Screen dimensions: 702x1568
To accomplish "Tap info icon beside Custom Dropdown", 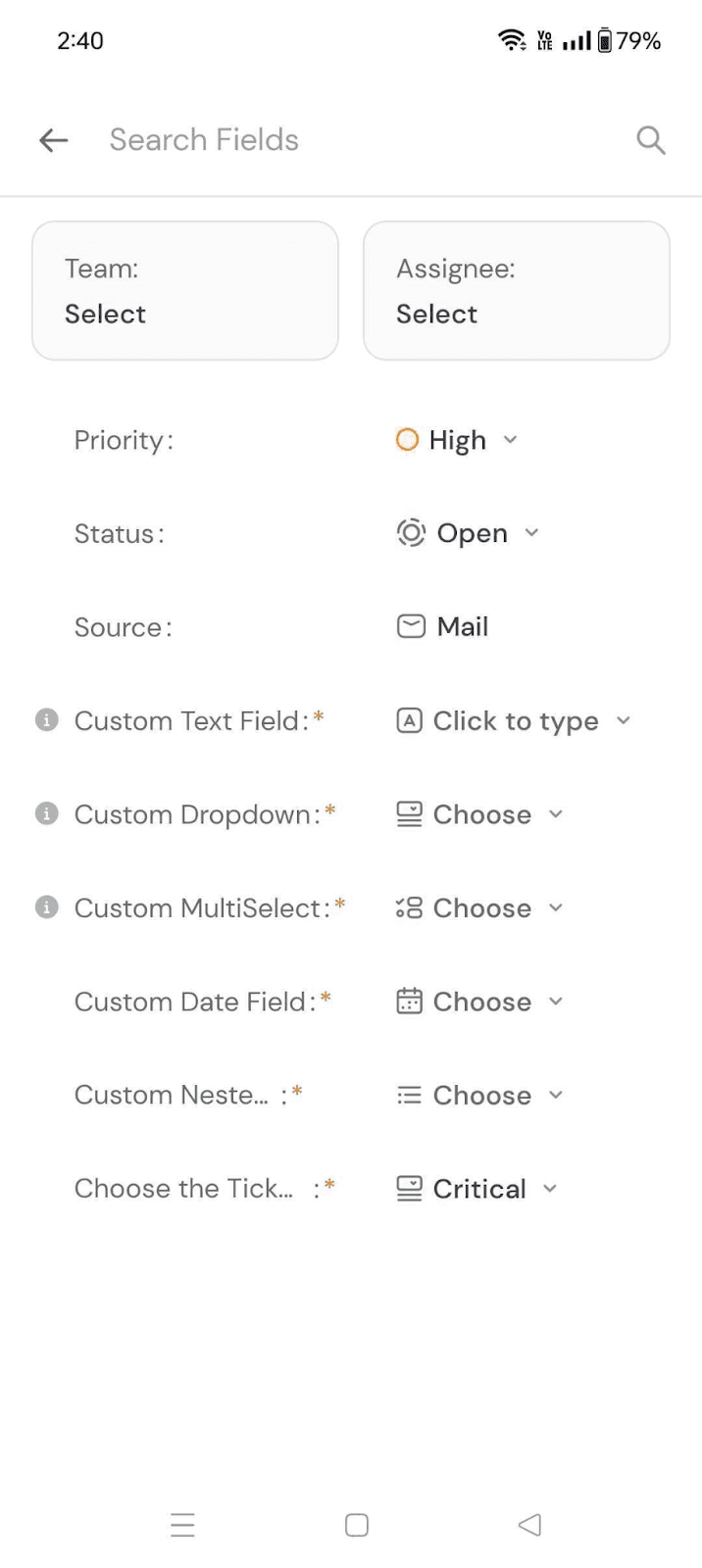I will pyautogui.click(x=46, y=813).
